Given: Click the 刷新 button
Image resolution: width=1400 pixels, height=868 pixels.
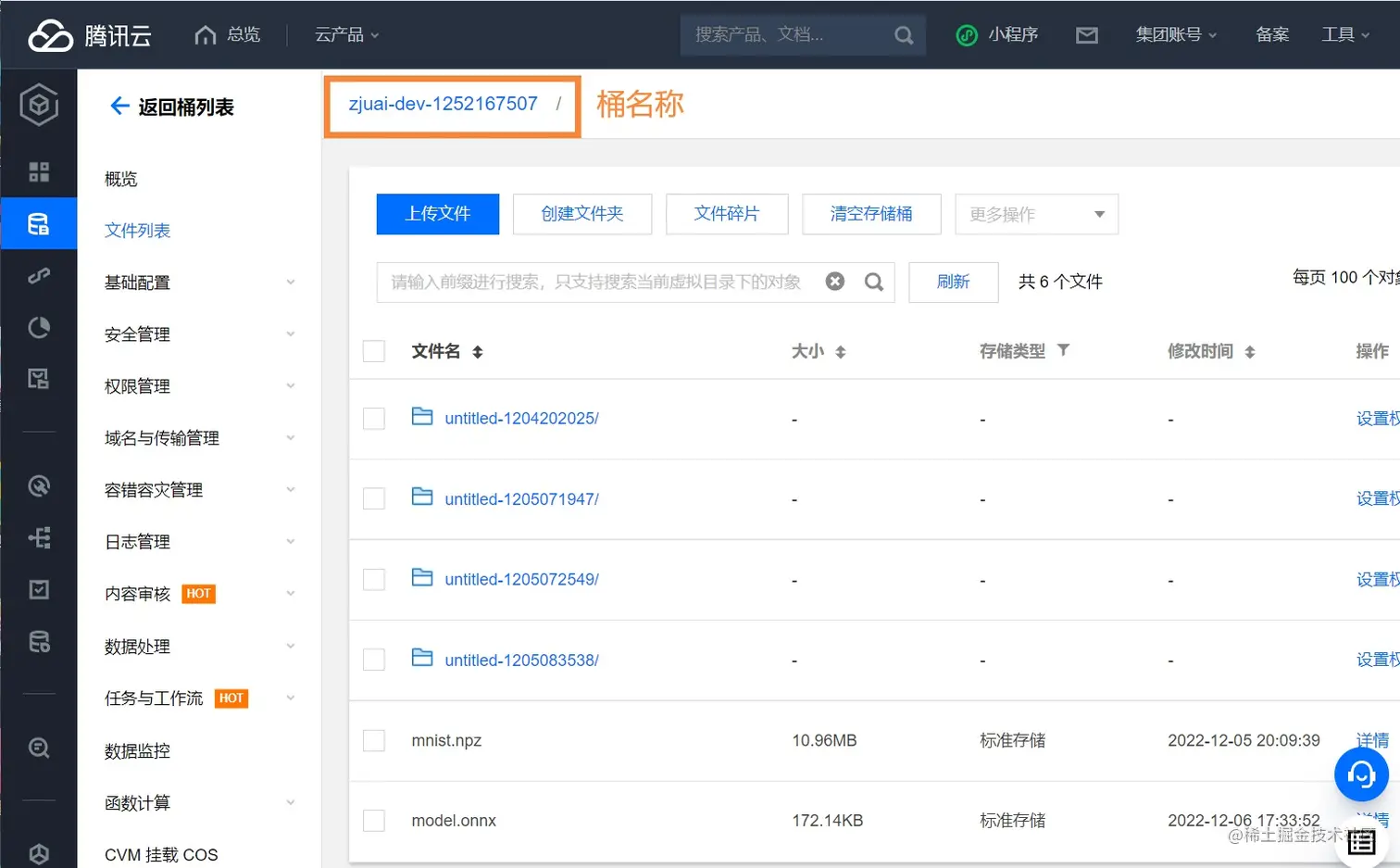Looking at the screenshot, I should [x=954, y=282].
